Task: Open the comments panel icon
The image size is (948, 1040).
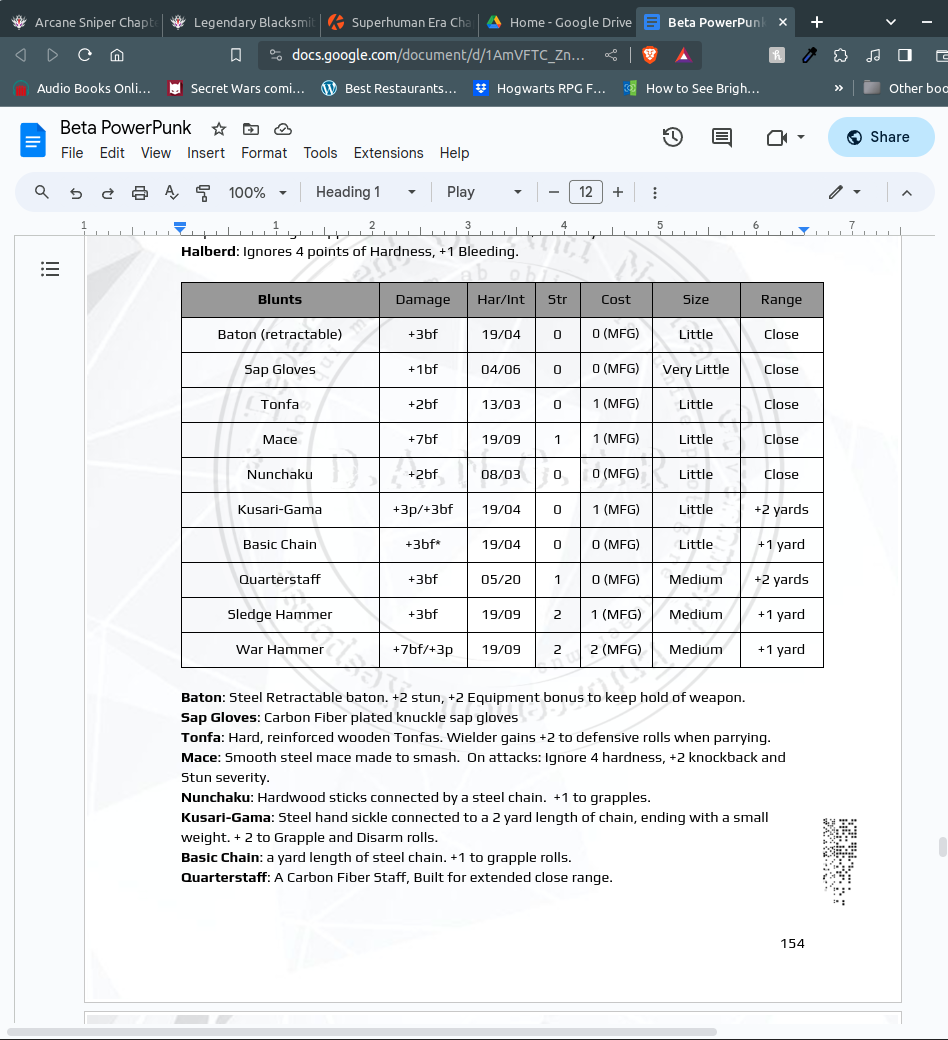Action: pos(722,137)
